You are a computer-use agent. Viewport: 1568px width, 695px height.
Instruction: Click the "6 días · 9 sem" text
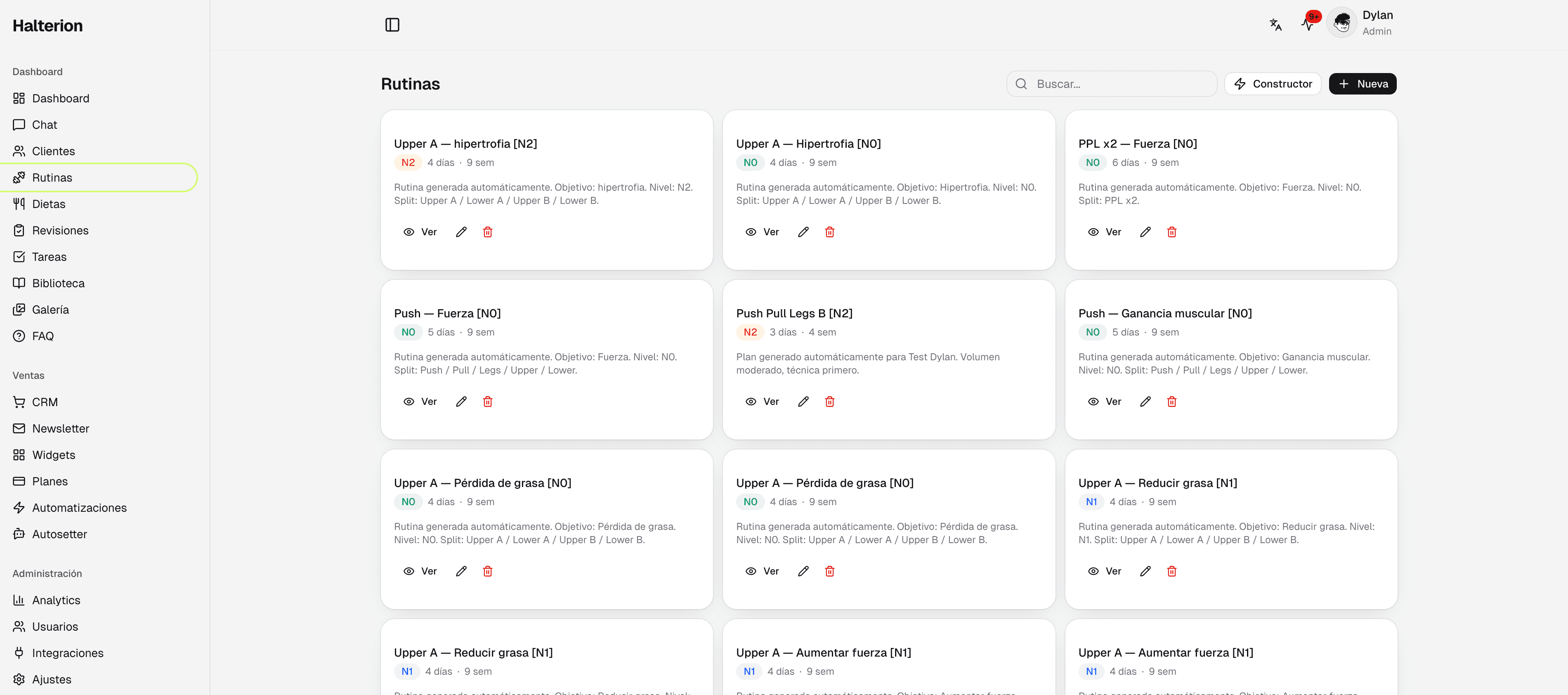1145,163
